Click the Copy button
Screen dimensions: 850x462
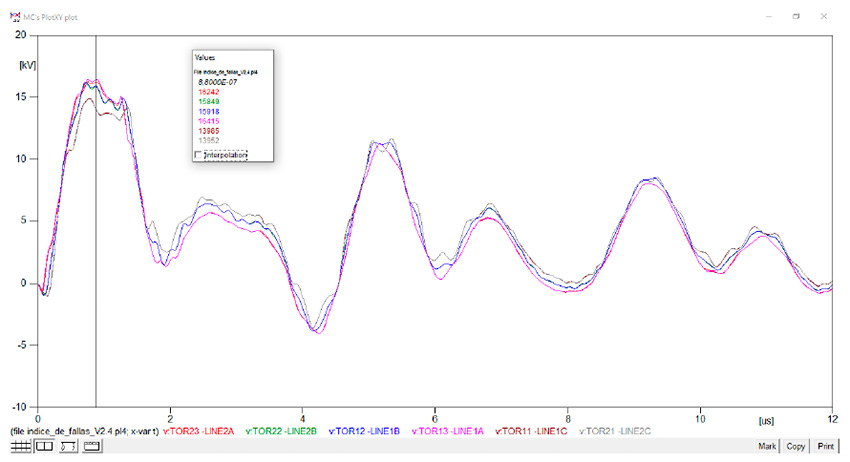point(796,447)
